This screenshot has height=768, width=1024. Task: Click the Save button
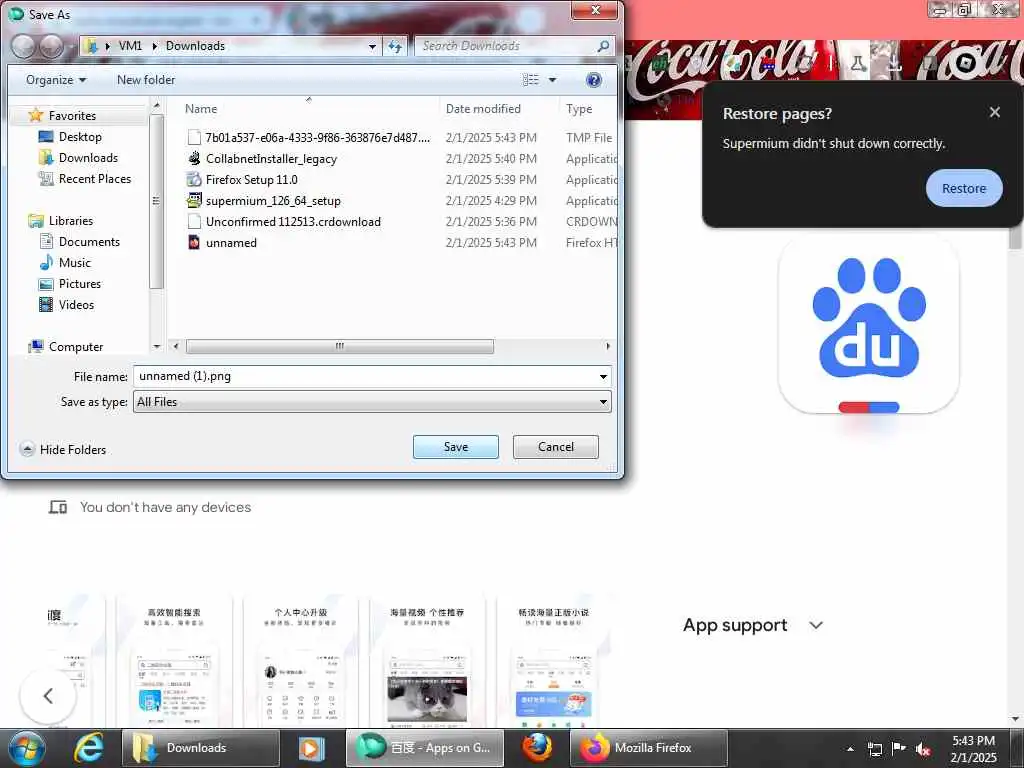tap(456, 447)
